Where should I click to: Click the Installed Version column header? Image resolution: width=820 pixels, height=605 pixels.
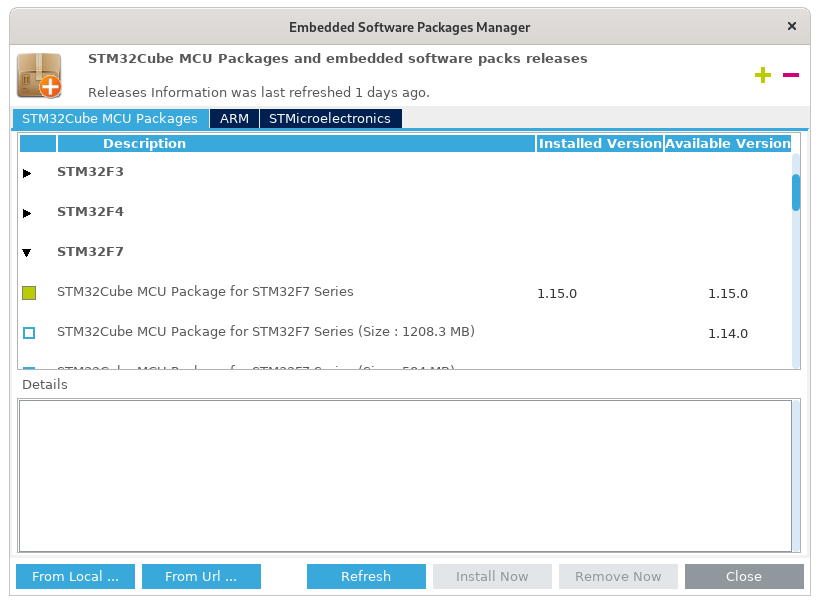[x=600, y=143]
